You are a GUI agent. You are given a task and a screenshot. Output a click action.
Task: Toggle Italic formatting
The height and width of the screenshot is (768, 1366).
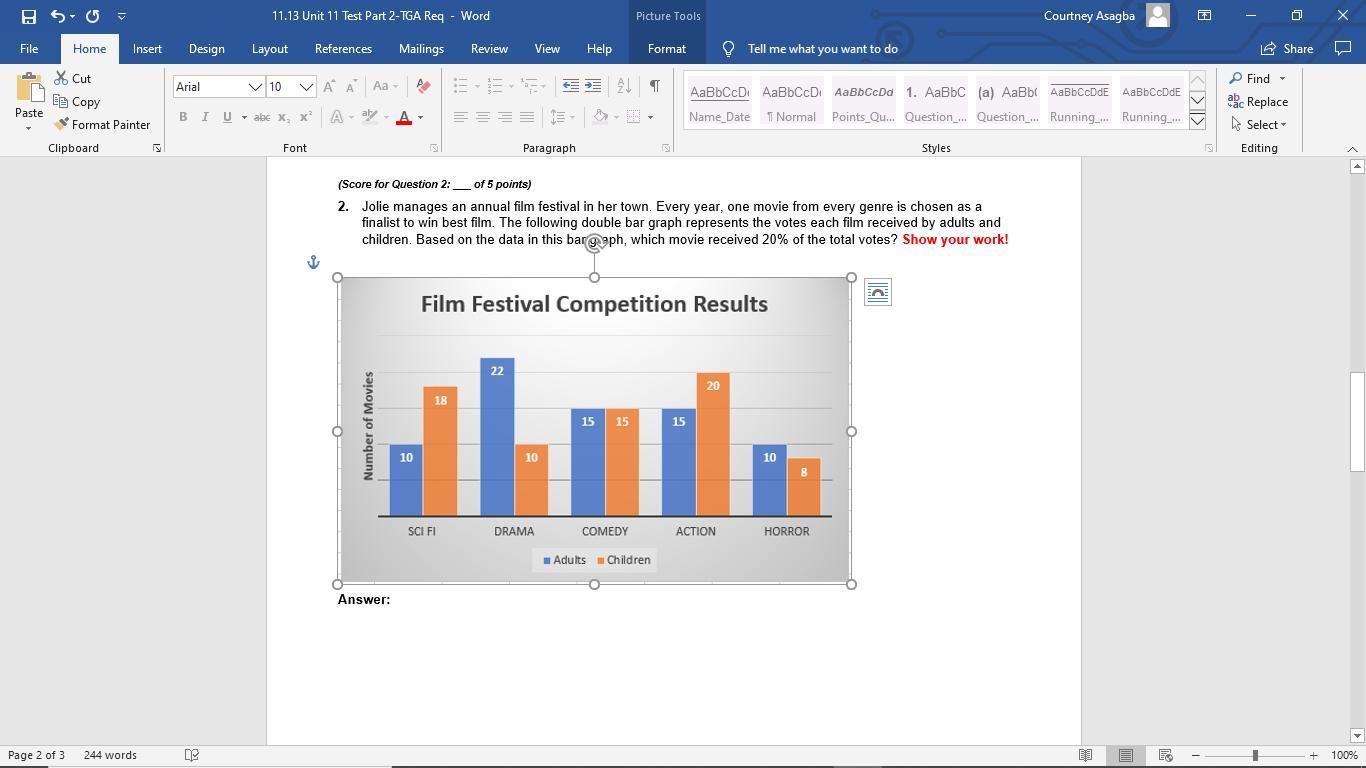[205, 117]
